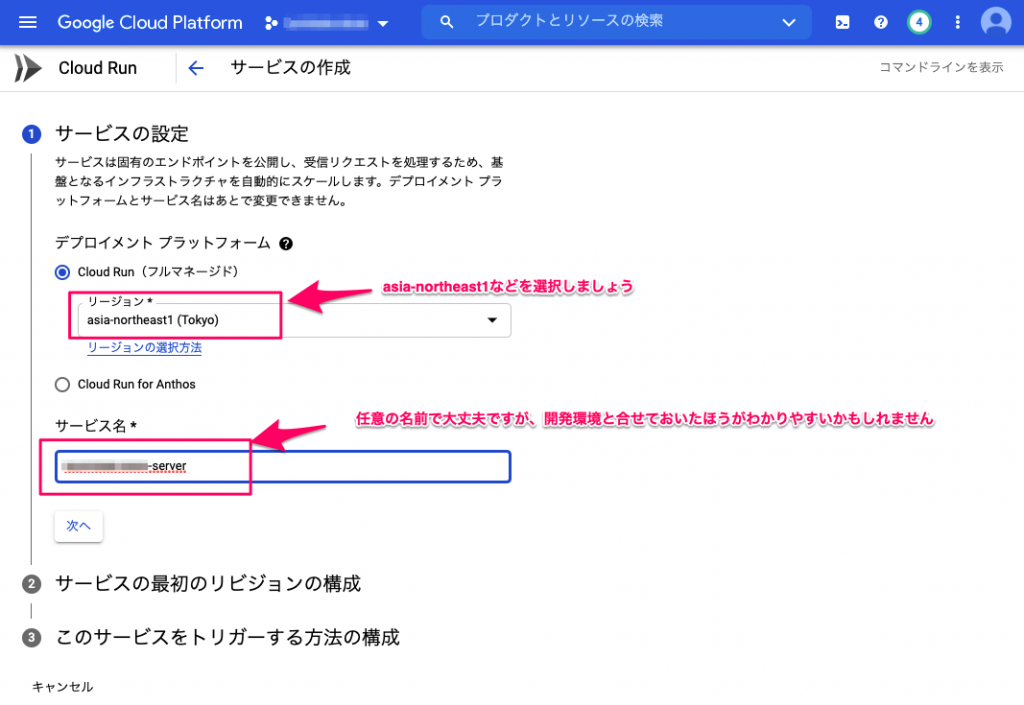1024x705 pixels.
Task: Click the Google Cloud Platform logo
Action: [150, 22]
